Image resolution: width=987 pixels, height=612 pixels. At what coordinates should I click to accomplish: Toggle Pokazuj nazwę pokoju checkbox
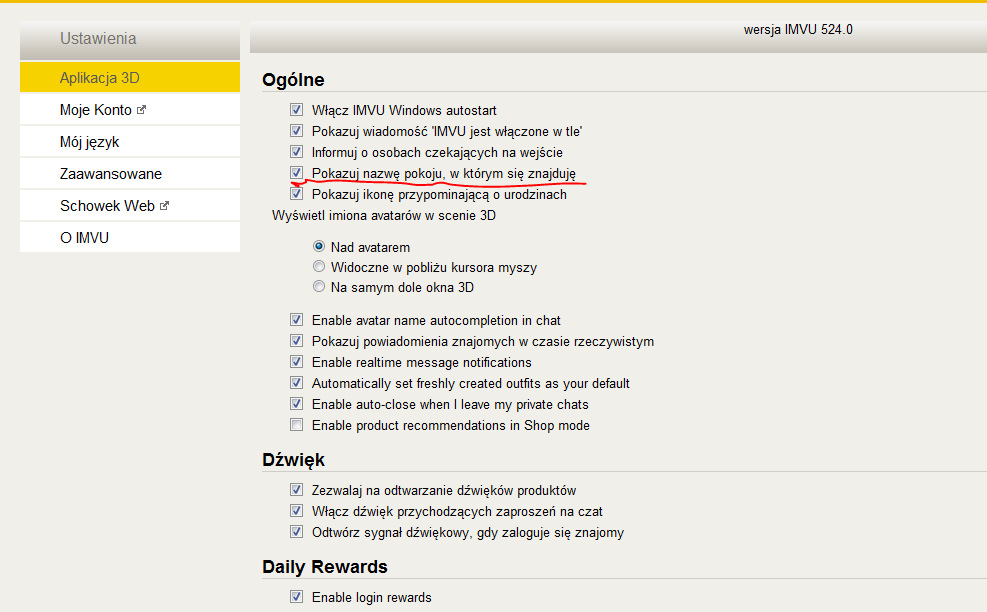coord(296,173)
